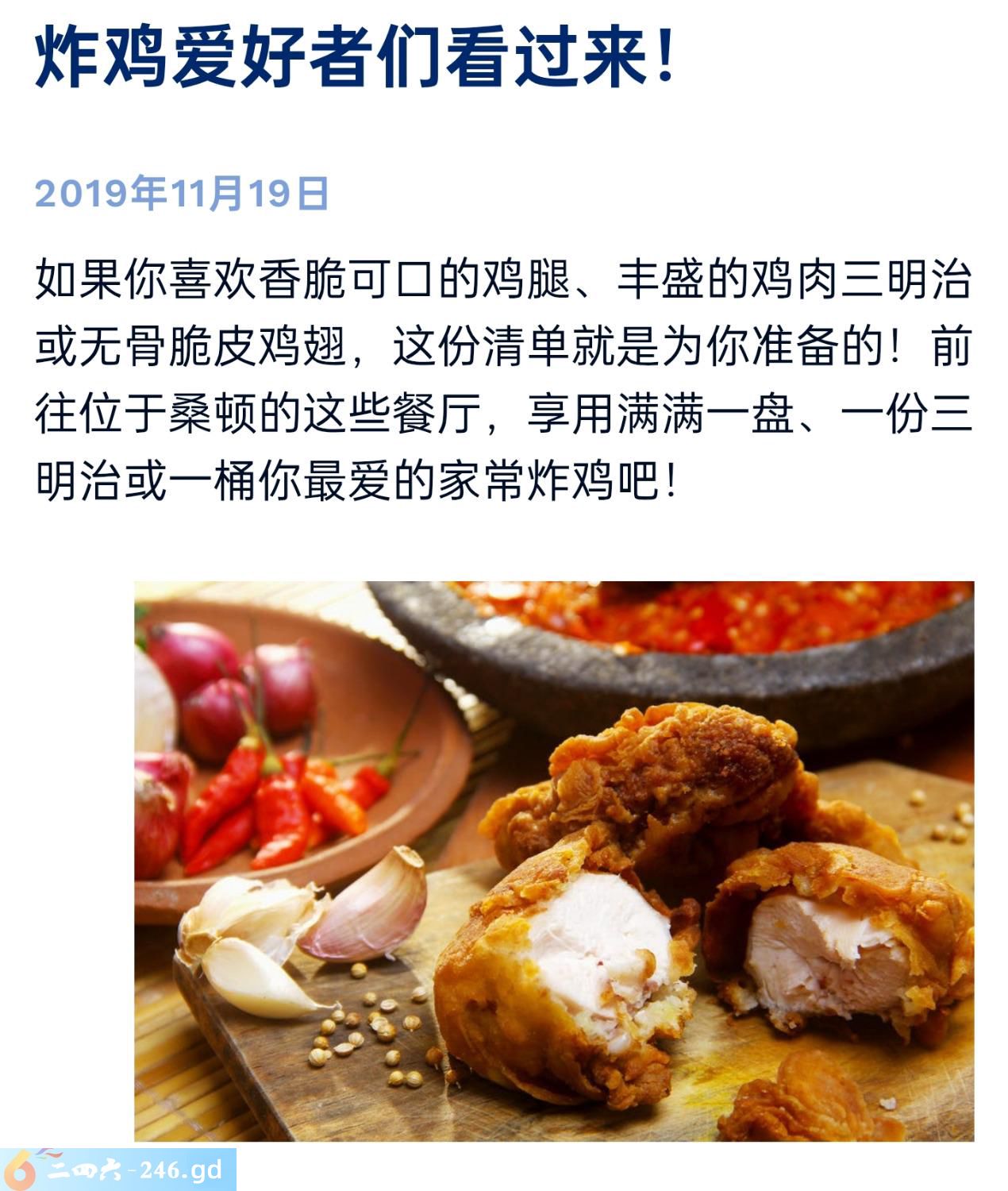Click the "二四六-246.gd" watermark text
Screen dimensions: 1008x1191
pos(135,1170)
